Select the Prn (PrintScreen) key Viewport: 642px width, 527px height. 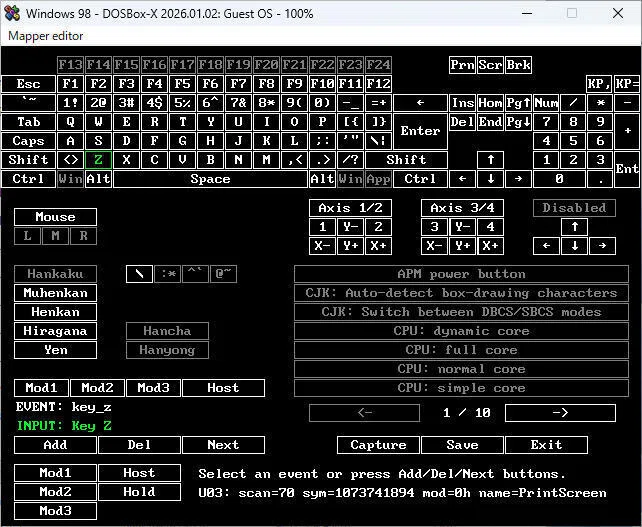point(462,65)
